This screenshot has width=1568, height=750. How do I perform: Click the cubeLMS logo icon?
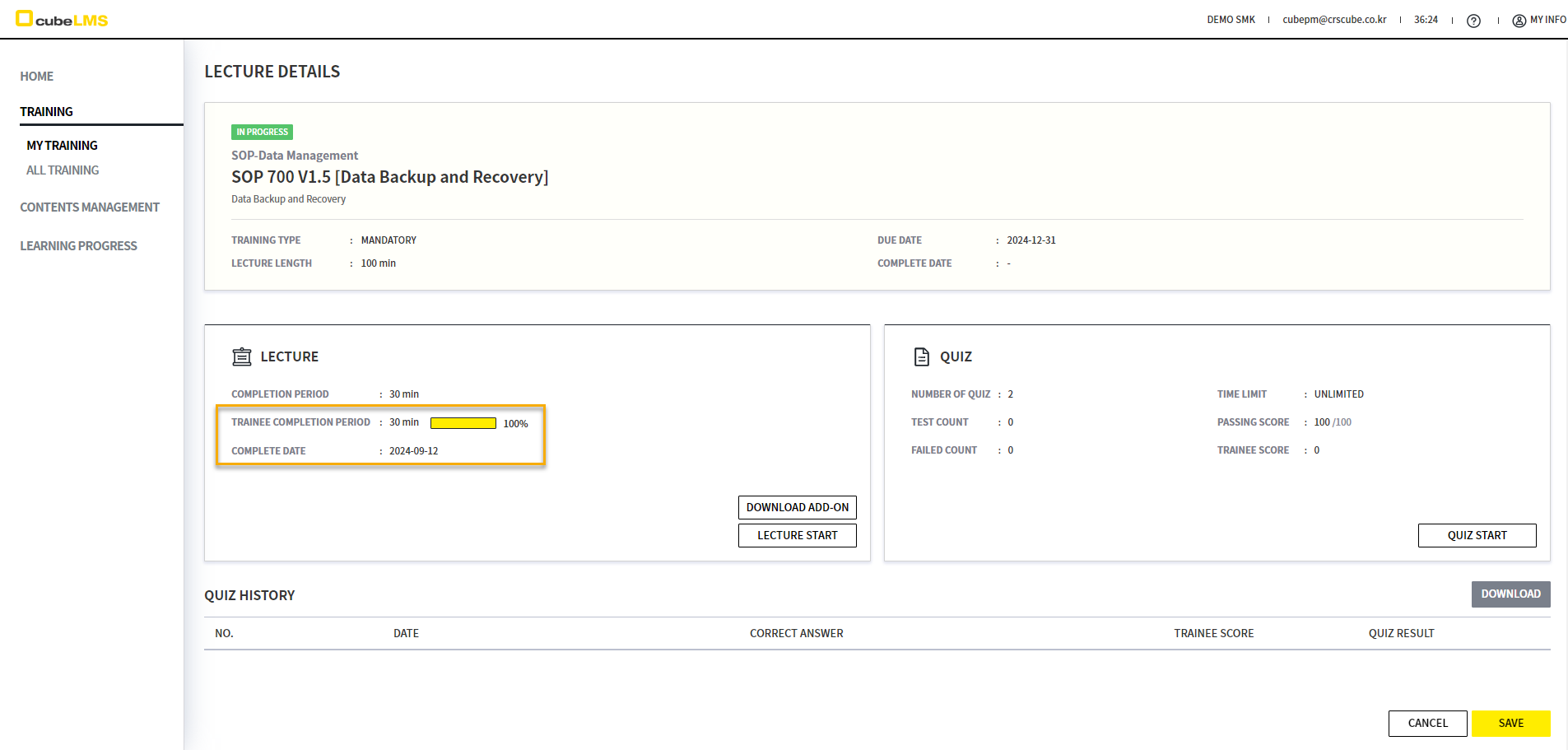click(x=24, y=18)
